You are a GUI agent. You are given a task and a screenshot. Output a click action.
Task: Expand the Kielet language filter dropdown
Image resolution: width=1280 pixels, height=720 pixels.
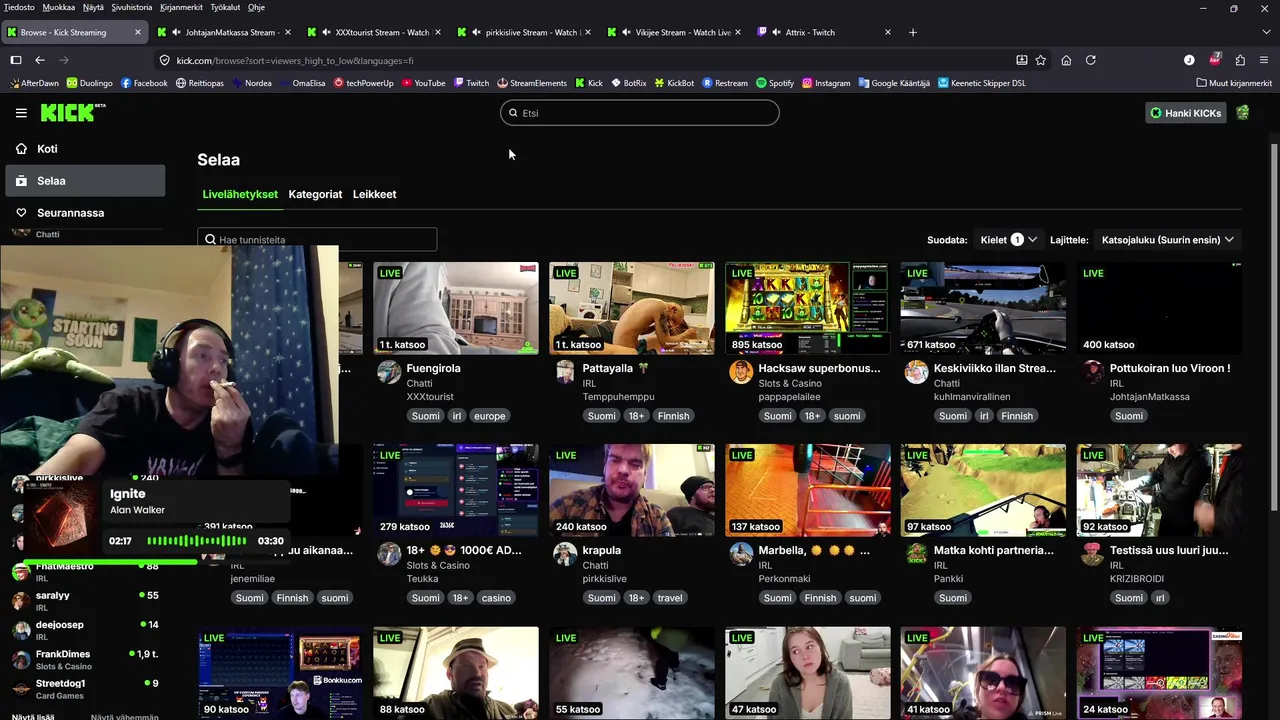[1008, 240]
